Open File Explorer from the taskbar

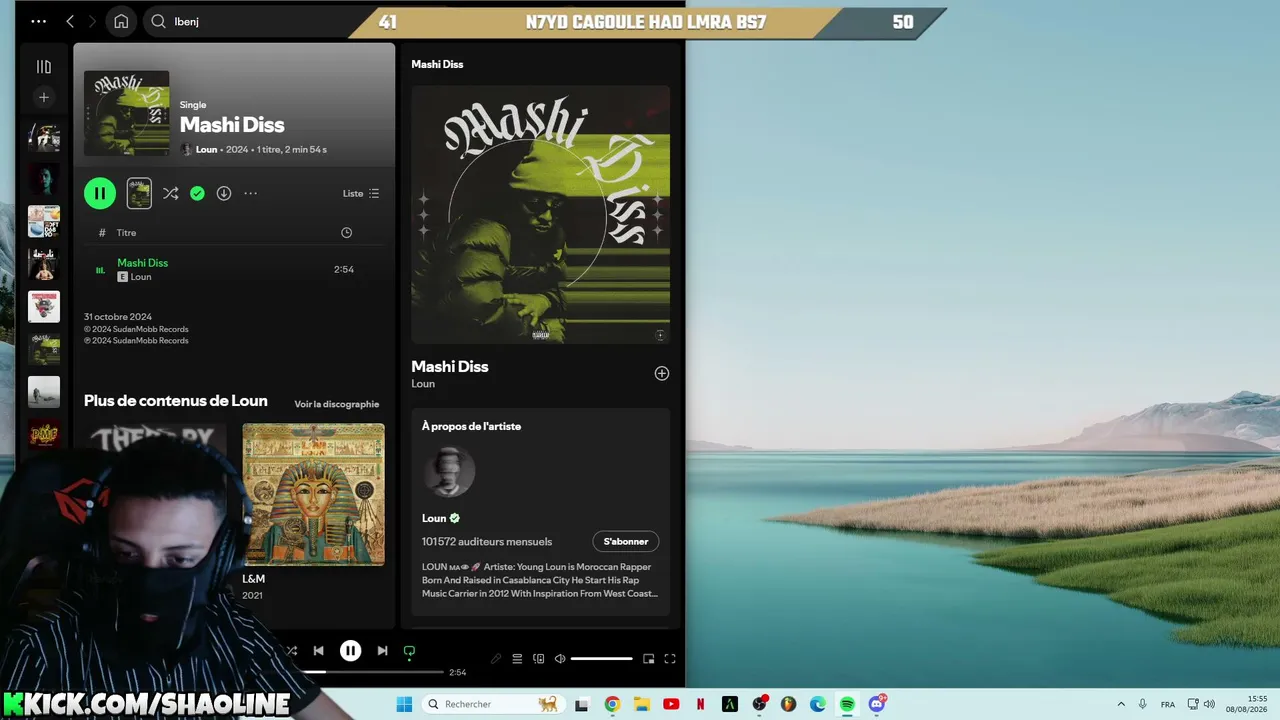click(641, 704)
